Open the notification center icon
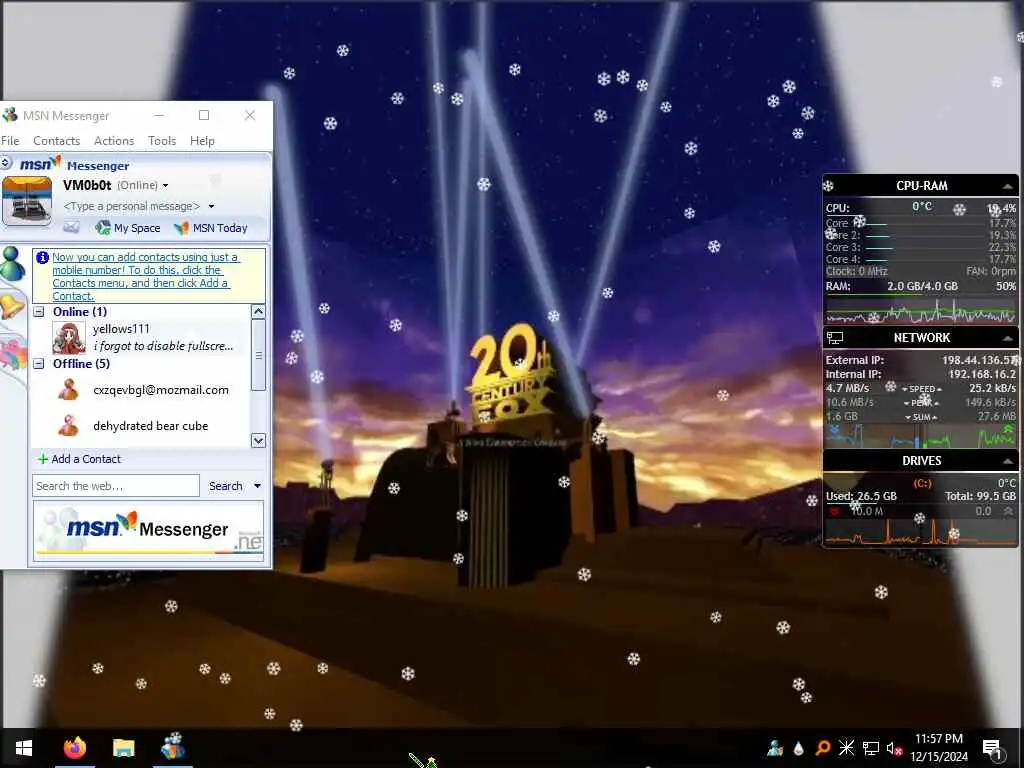The height and width of the screenshot is (768, 1024). click(x=993, y=749)
